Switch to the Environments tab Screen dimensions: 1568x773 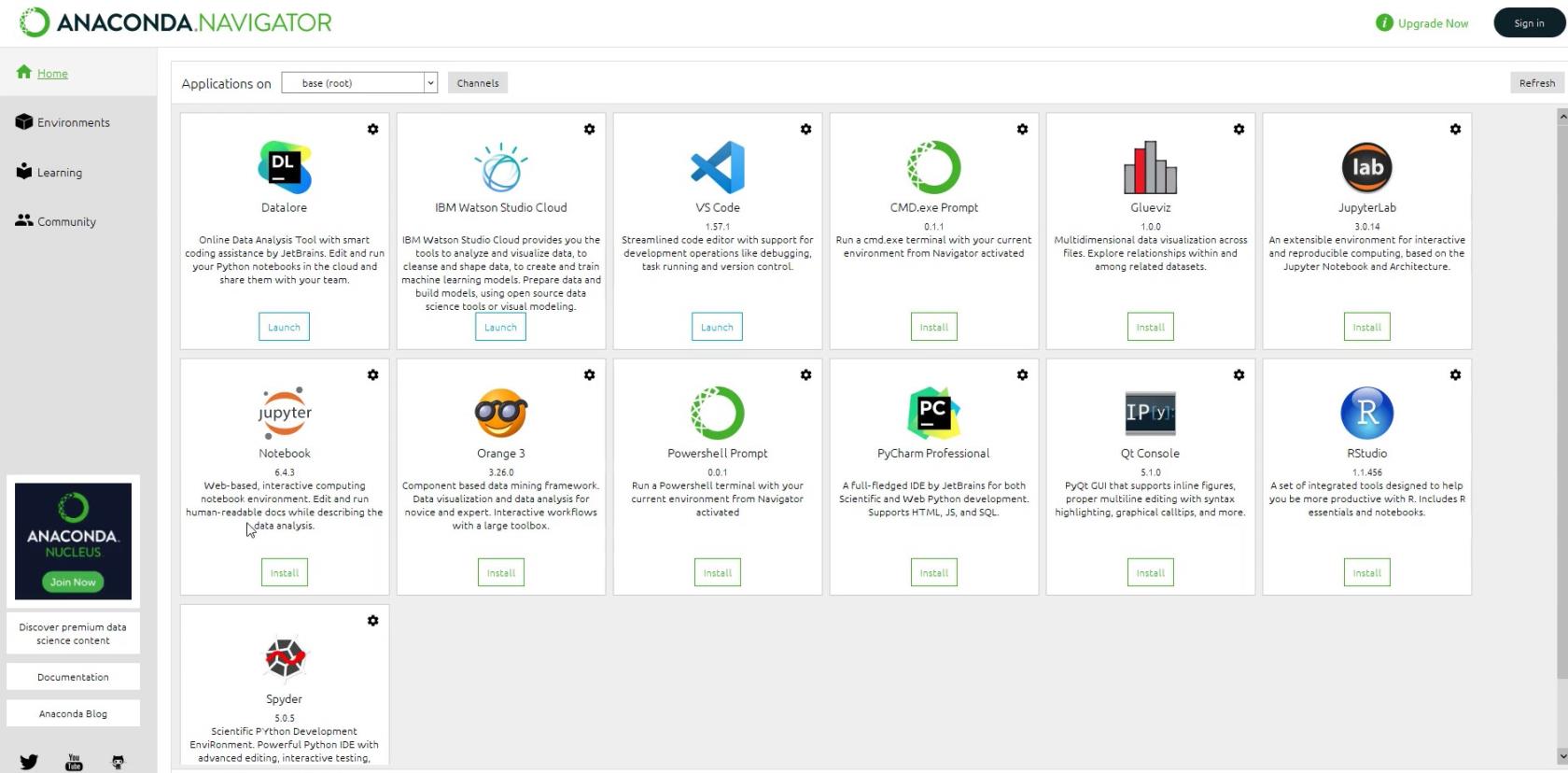click(73, 122)
